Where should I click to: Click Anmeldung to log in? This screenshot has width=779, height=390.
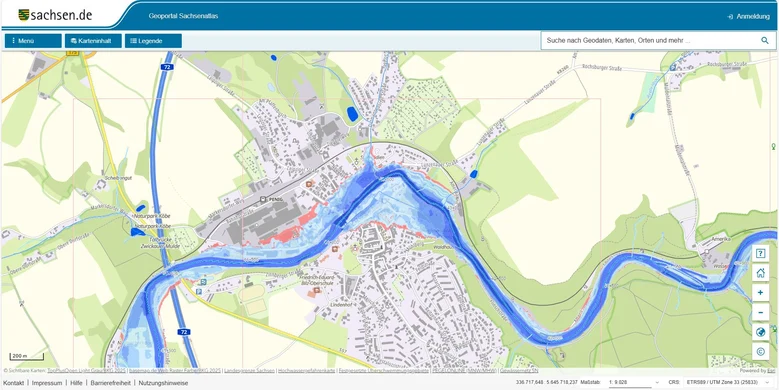coord(748,16)
